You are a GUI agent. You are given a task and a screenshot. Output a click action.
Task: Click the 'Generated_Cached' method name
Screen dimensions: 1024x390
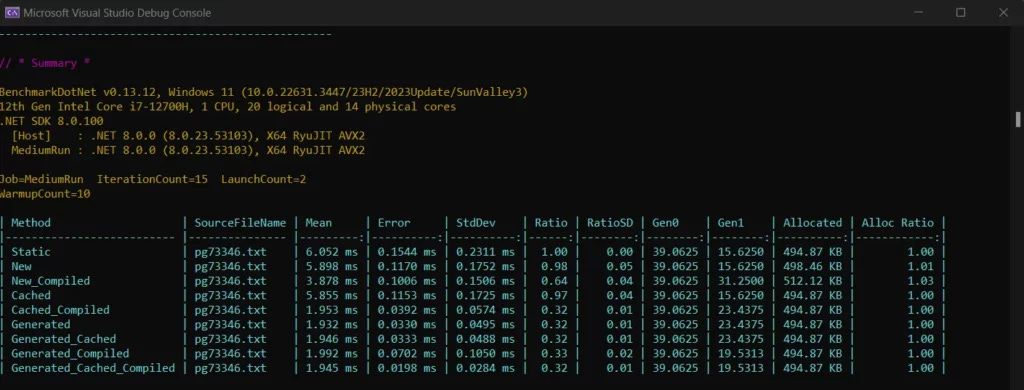pos(63,339)
